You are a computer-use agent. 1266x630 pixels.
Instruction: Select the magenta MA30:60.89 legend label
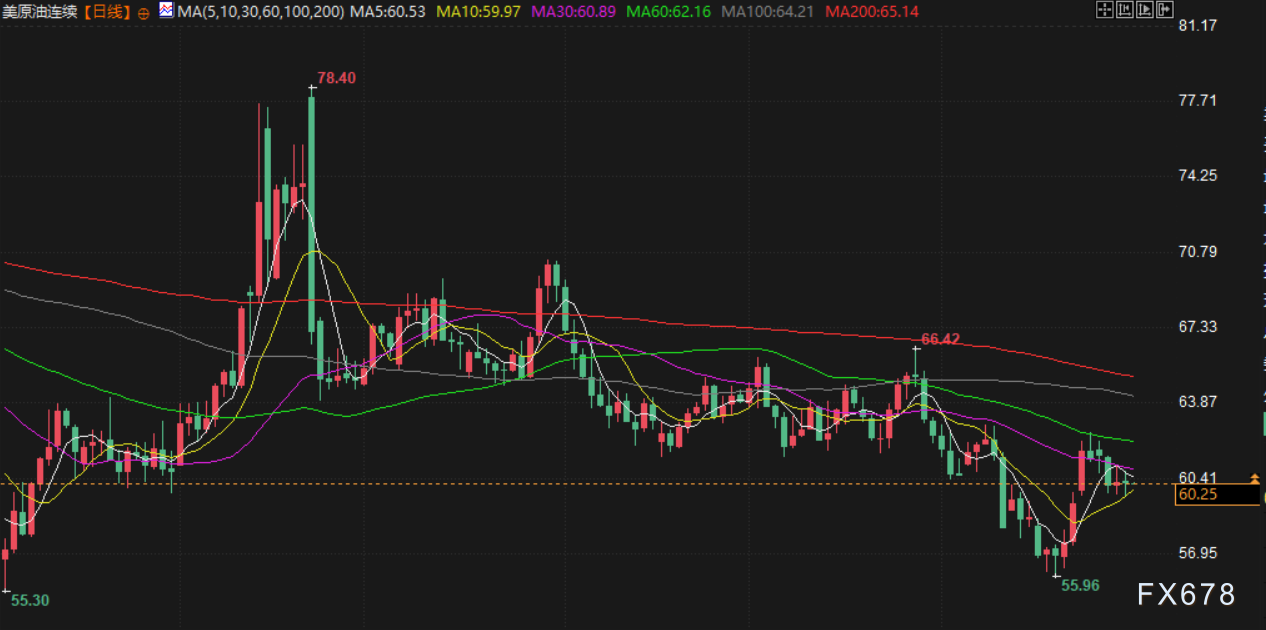pyautogui.click(x=573, y=12)
